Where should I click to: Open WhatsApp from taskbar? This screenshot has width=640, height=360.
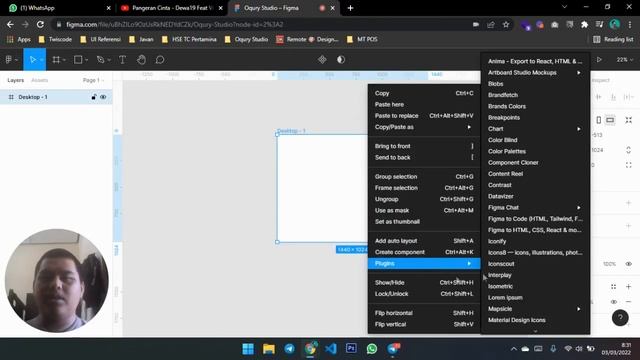click(371, 349)
